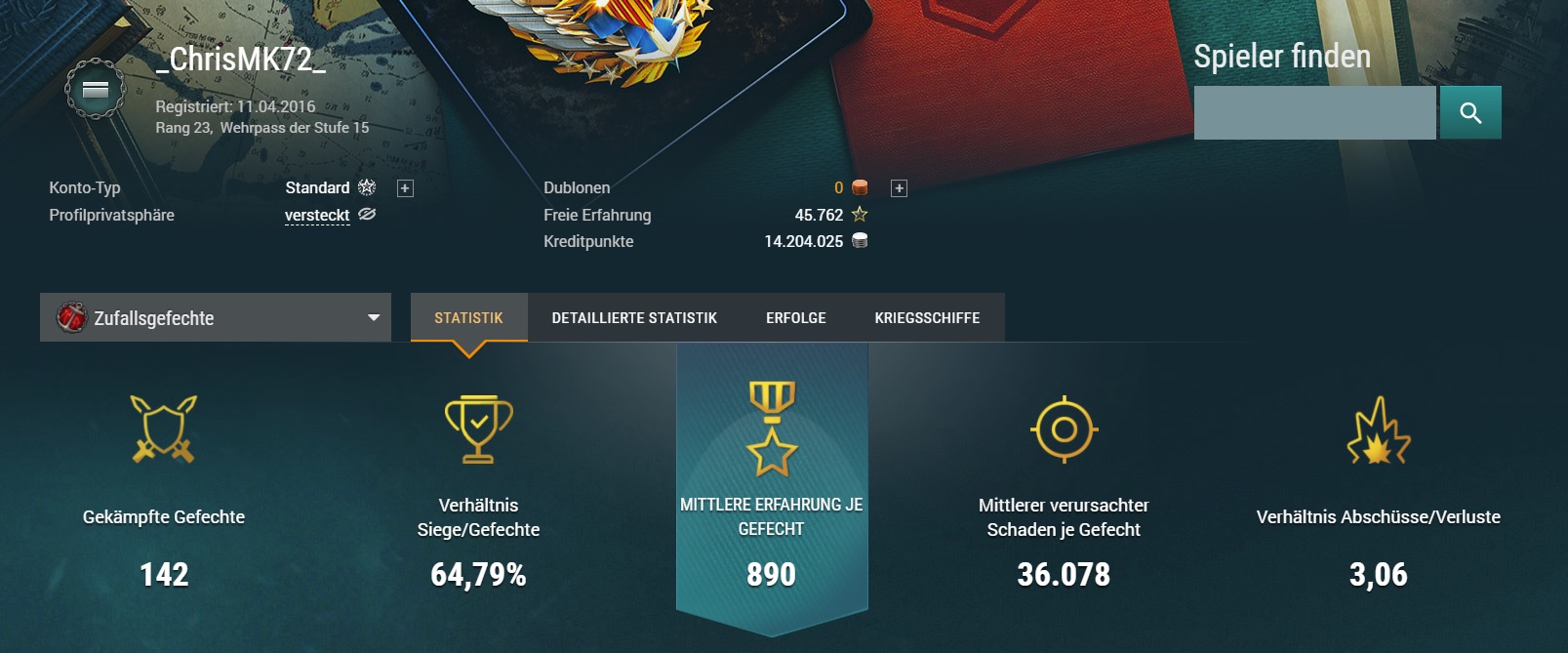Change privacy via the versteckt link
Image resolution: width=1568 pixels, height=653 pixels.
pyautogui.click(x=317, y=215)
